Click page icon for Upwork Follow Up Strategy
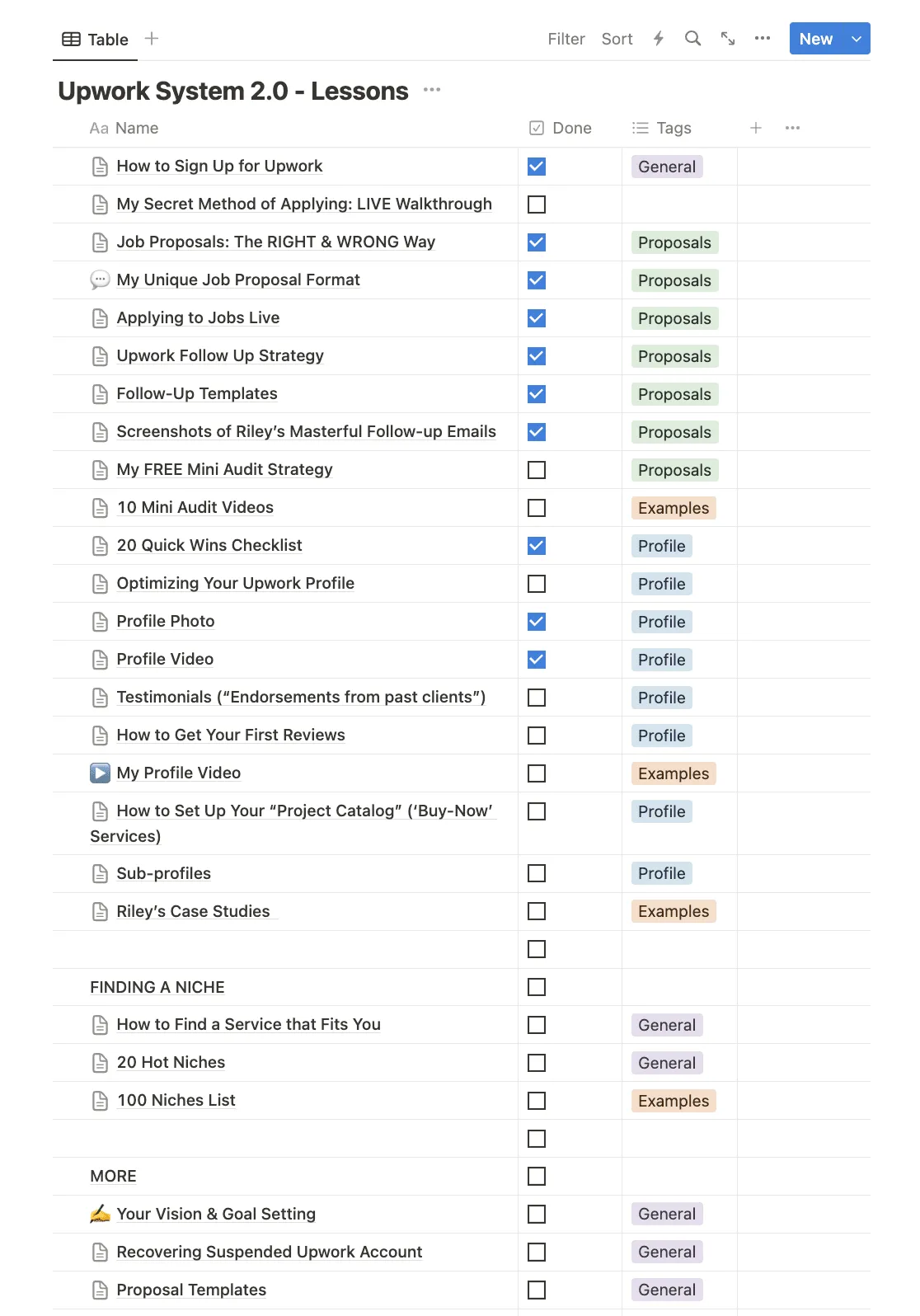 (x=100, y=356)
